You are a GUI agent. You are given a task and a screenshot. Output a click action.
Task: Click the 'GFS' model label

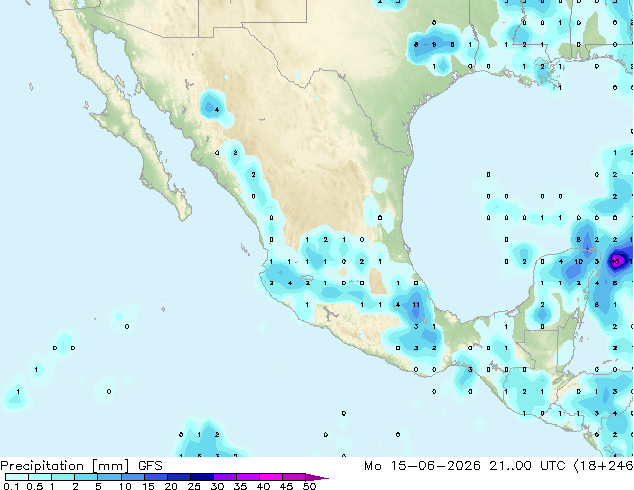[x=150, y=466]
